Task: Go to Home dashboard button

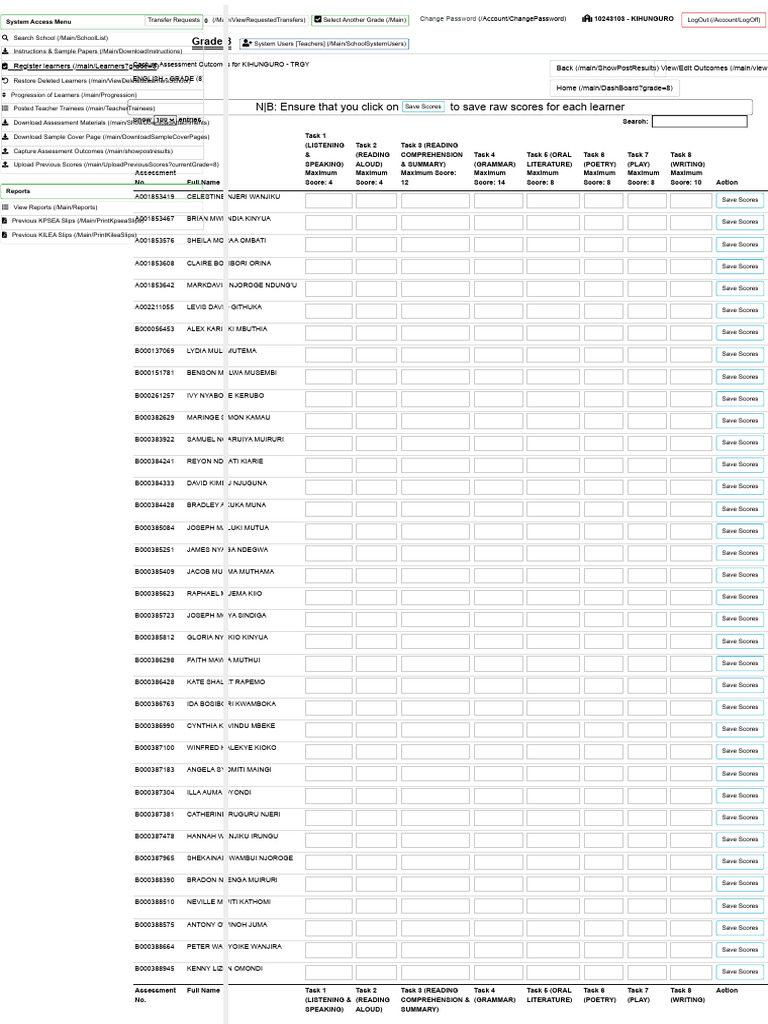Action: tap(614, 88)
